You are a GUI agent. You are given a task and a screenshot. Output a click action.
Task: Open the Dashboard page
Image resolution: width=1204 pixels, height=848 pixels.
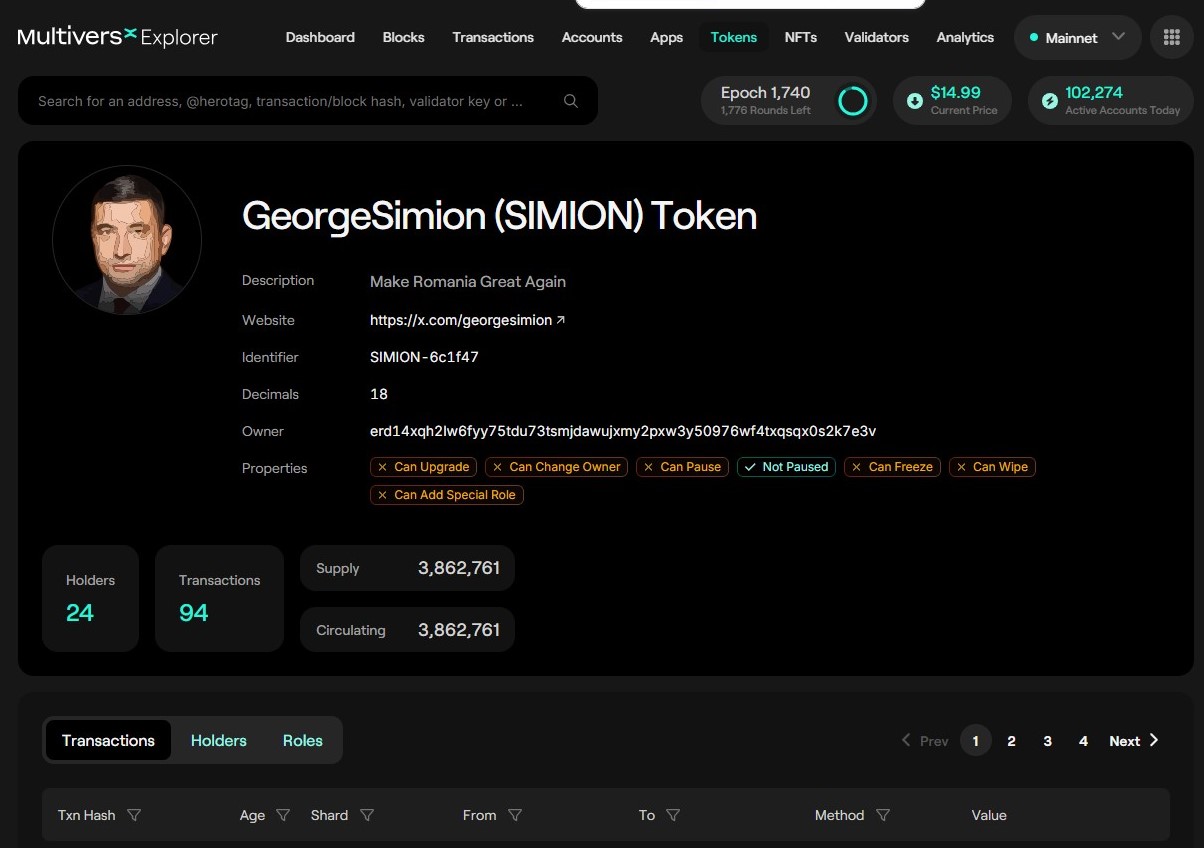coord(320,38)
